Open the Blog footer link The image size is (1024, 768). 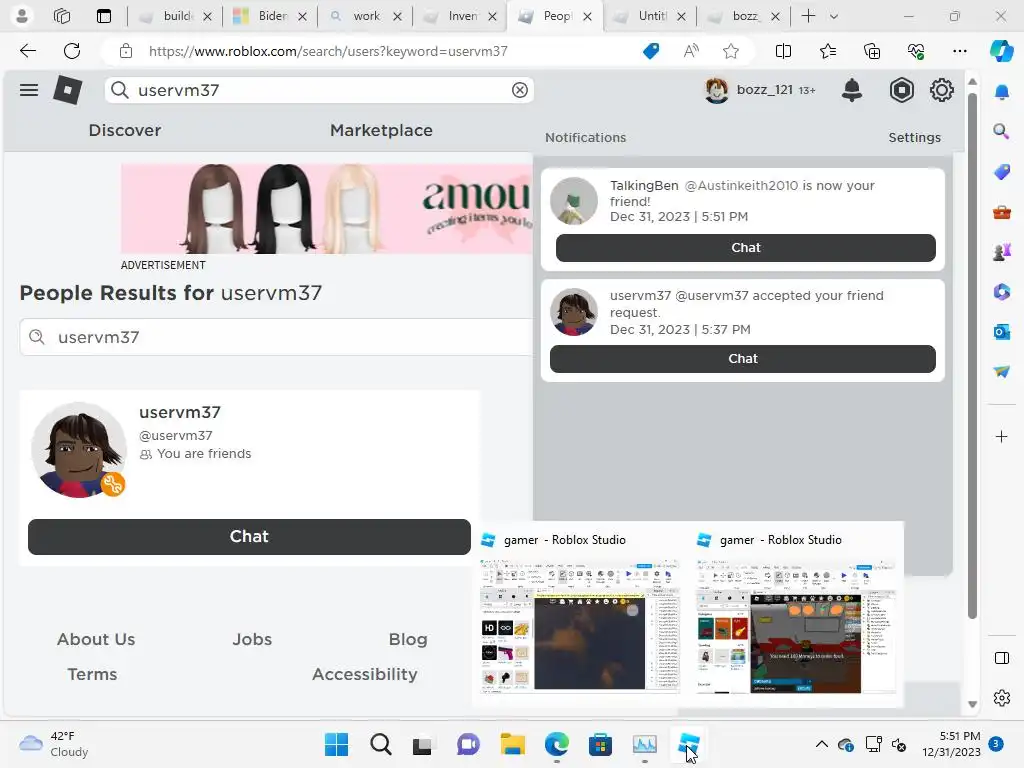[x=408, y=639]
